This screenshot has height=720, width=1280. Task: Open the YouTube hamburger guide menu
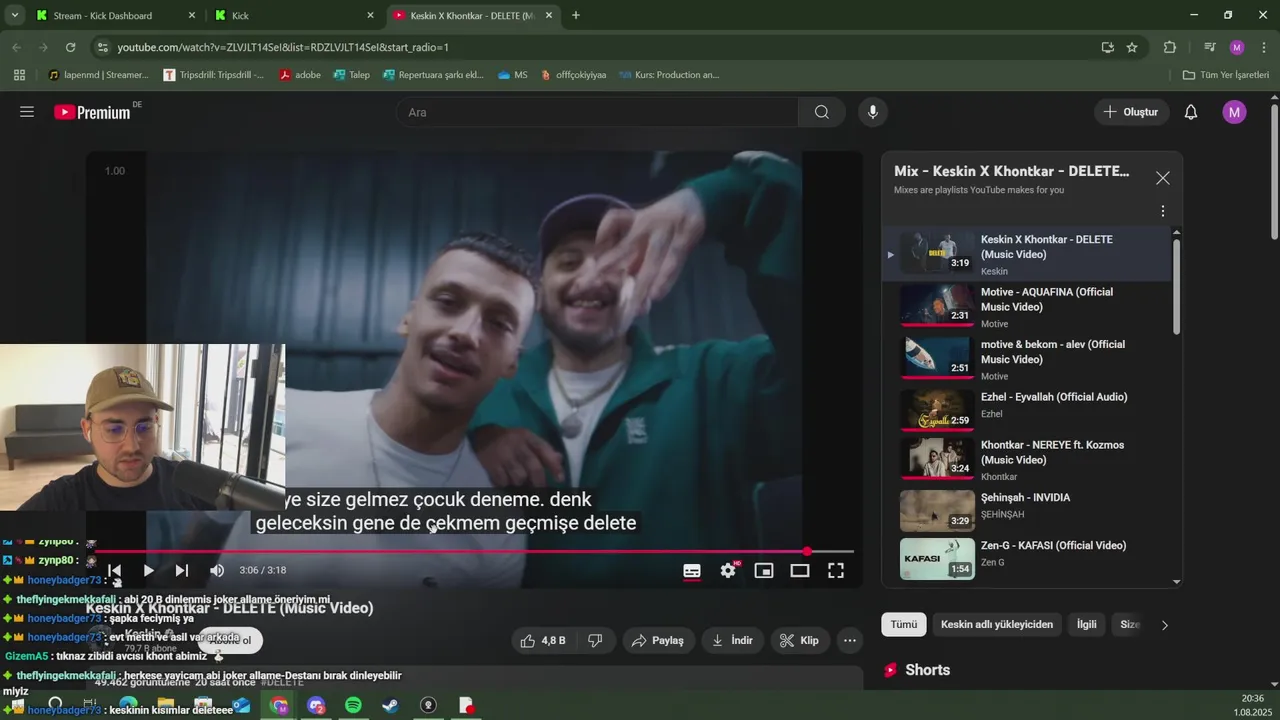pos(27,112)
